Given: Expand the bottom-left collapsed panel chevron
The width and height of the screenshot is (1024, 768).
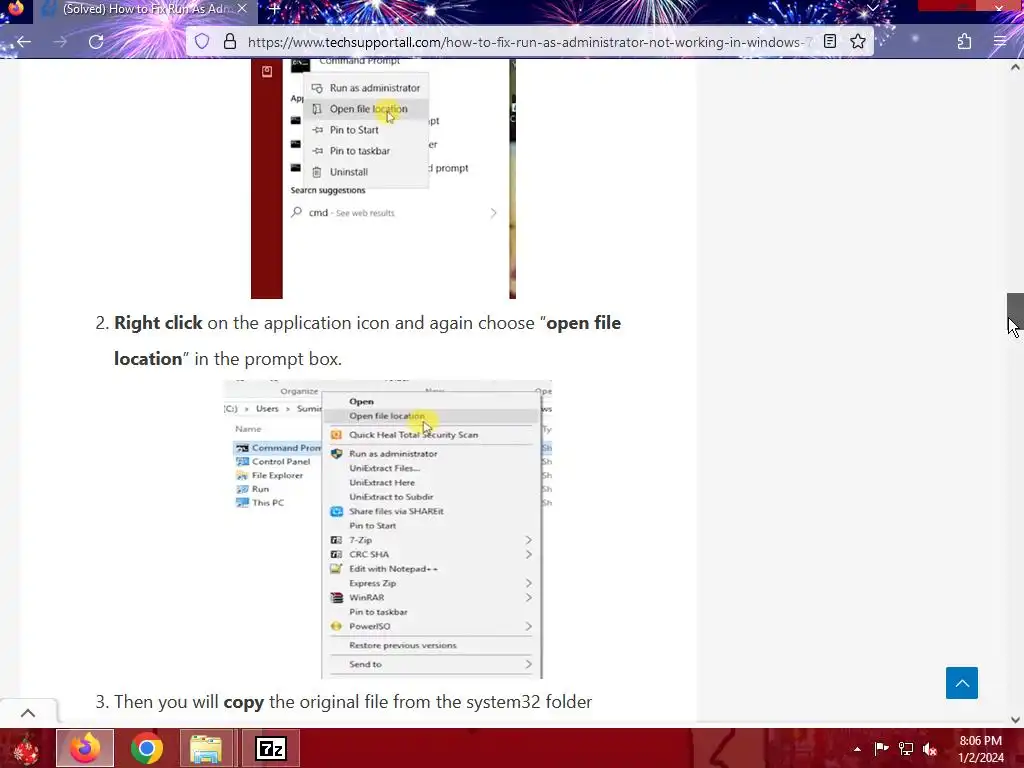Looking at the screenshot, I should click(28, 713).
